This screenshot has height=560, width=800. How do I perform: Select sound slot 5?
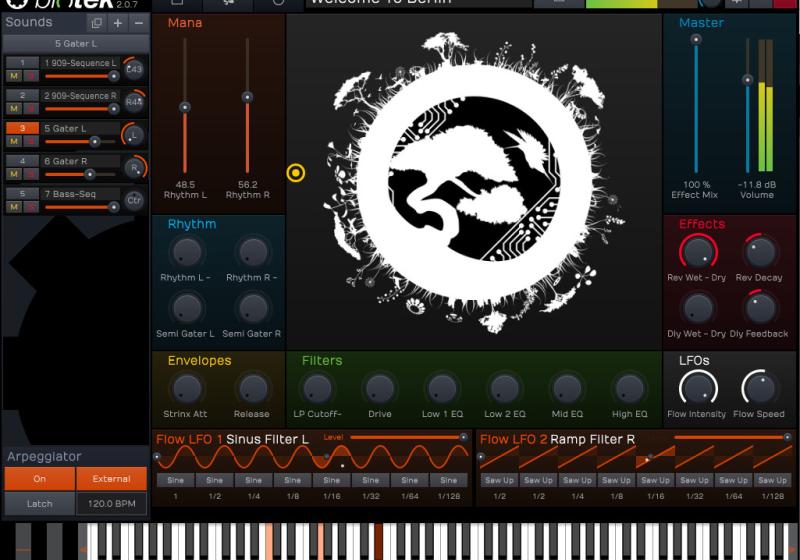pos(22,194)
